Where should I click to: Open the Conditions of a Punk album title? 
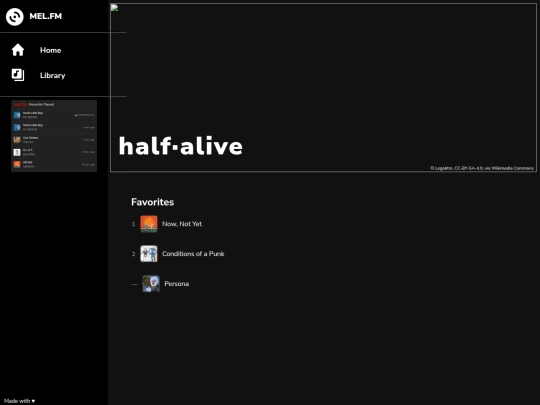tap(193, 254)
